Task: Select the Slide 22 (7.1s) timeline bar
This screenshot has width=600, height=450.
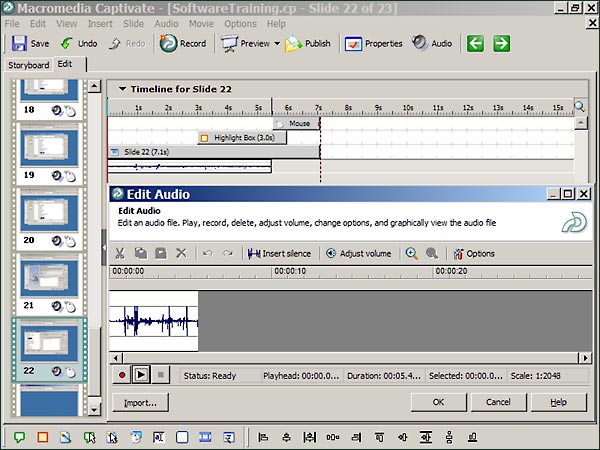Action: click(214, 152)
